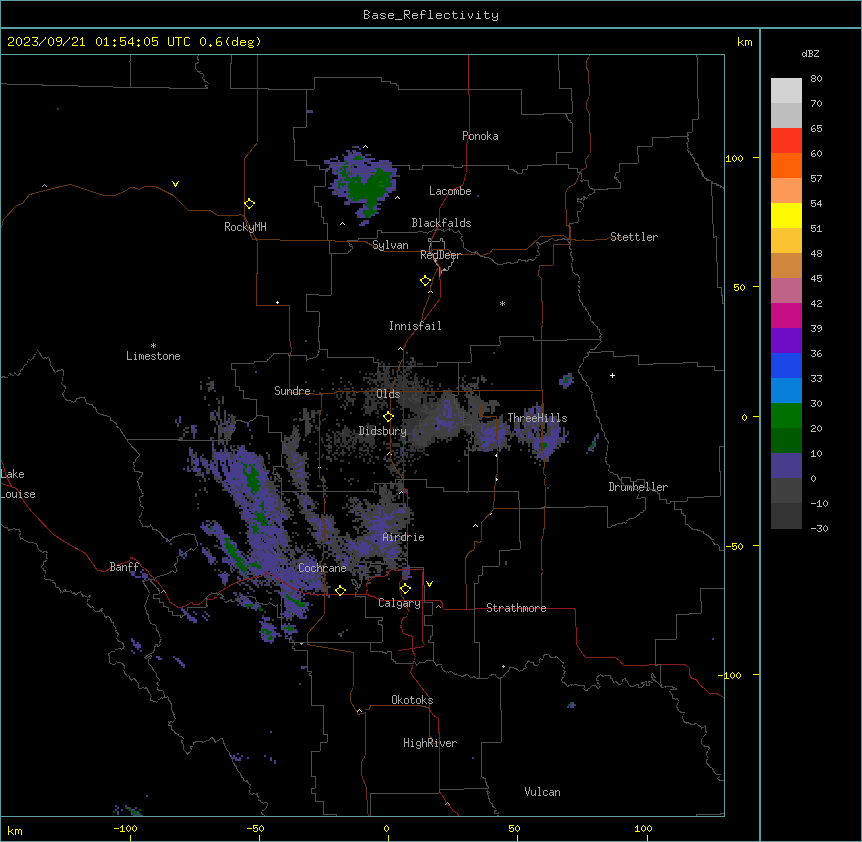
Task: Click the ThreeHills town label
Action: coord(537,418)
